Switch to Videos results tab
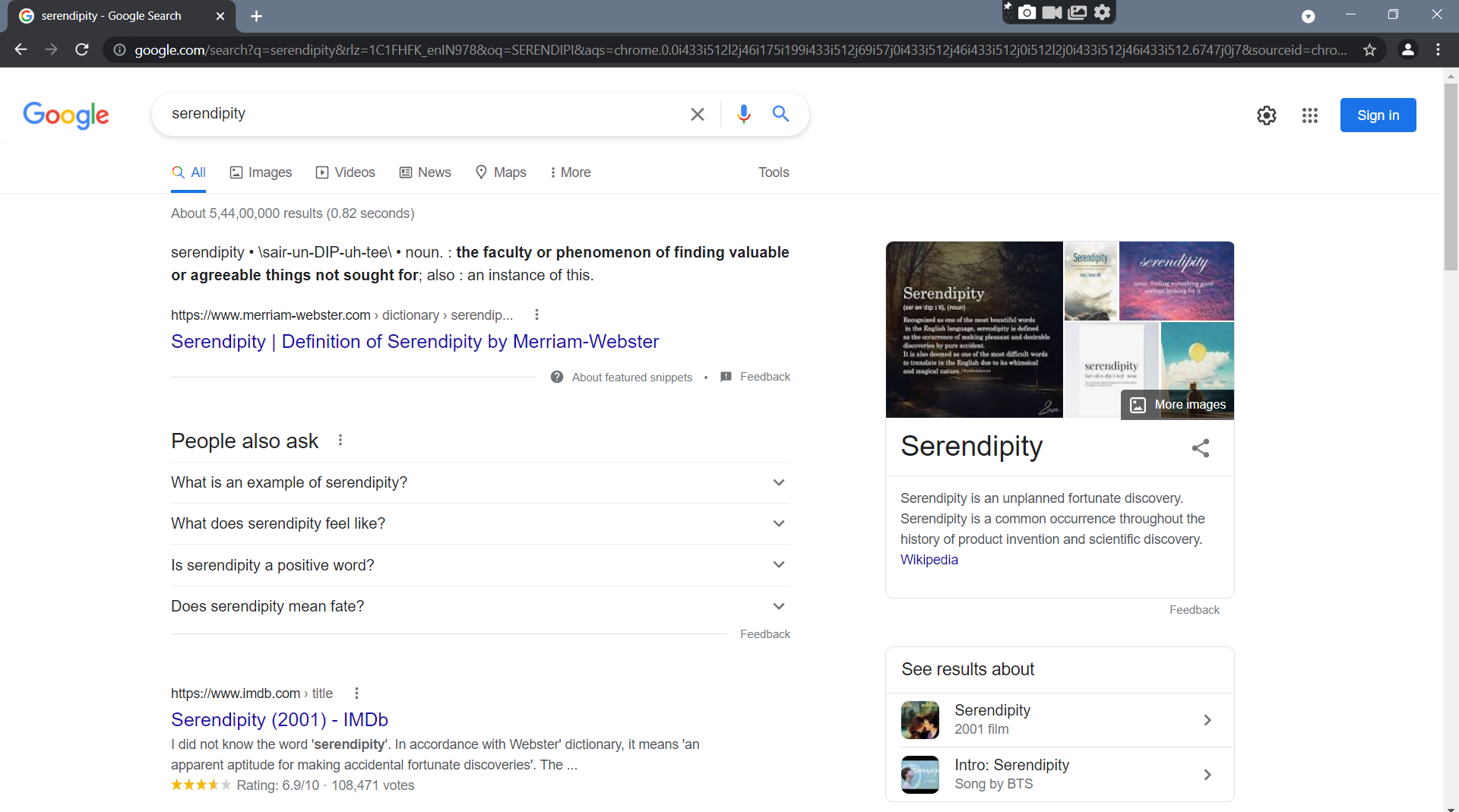1459x812 pixels. pos(345,172)
